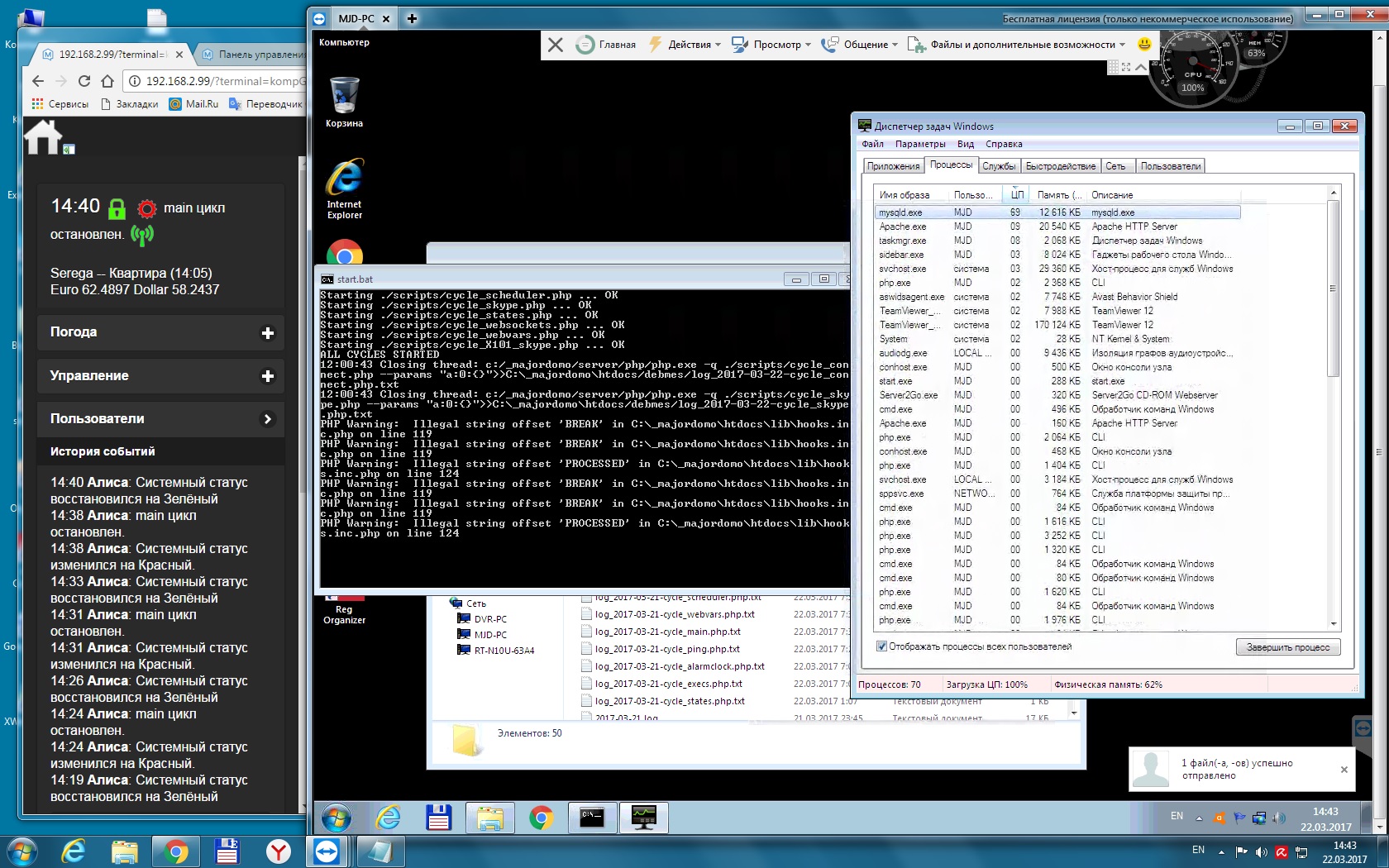Click Yandex browser icon in taskbar
The image size is (1389, 868).
279,851
